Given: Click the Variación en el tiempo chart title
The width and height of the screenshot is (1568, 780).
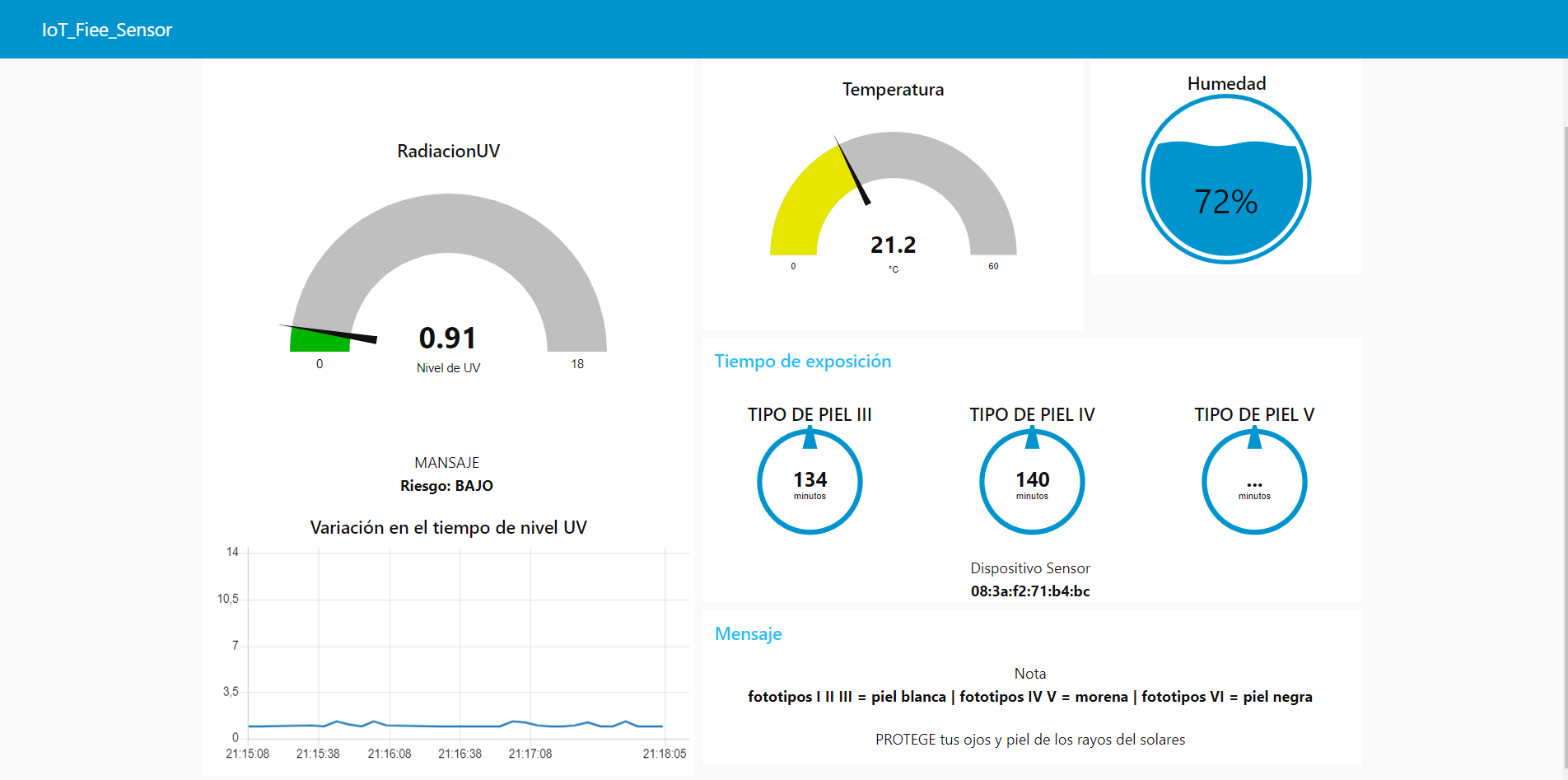Looking at the screenshot, I should 448,527.
